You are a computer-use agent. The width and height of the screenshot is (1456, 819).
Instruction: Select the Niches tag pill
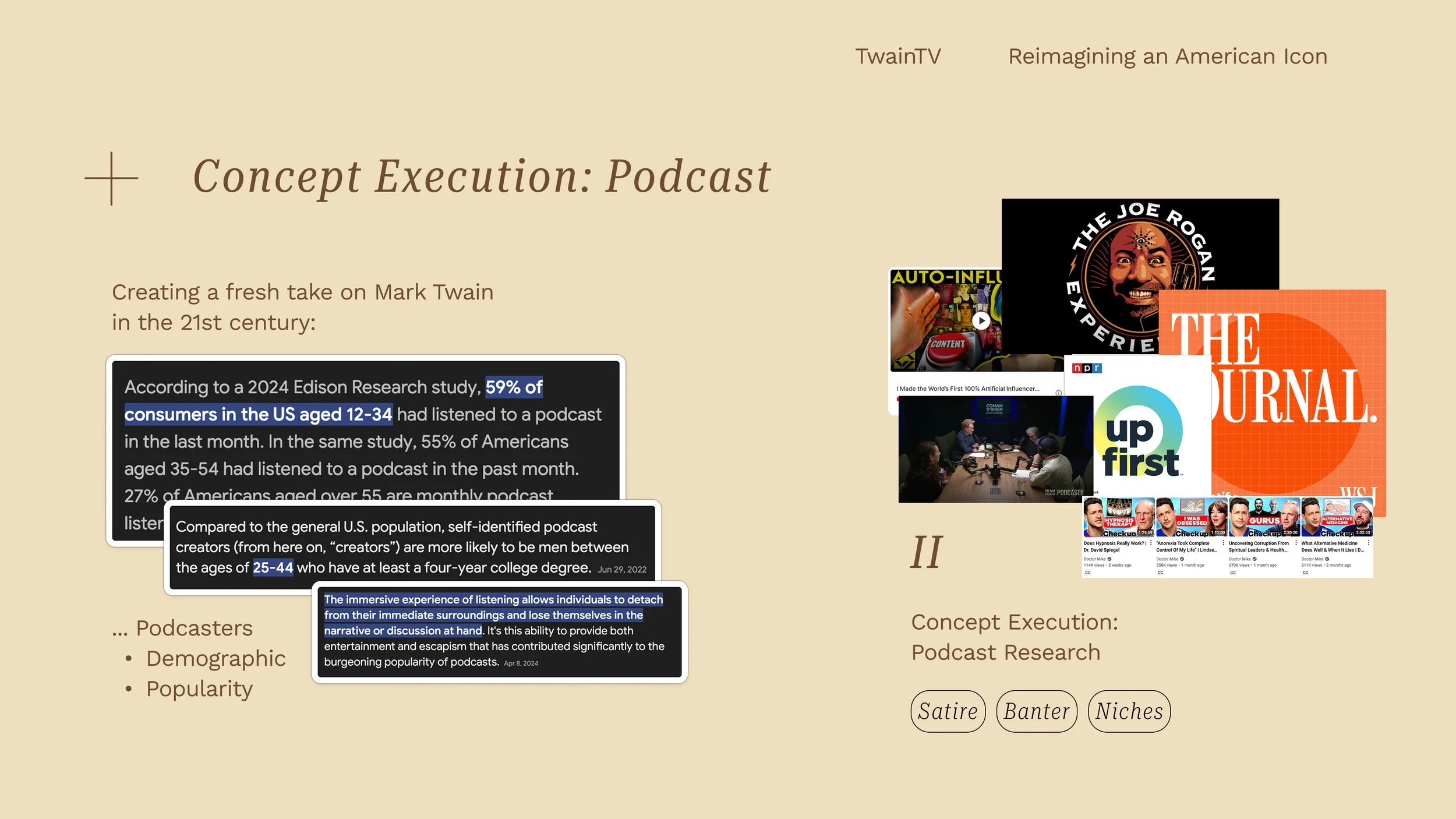point(1129,711)
